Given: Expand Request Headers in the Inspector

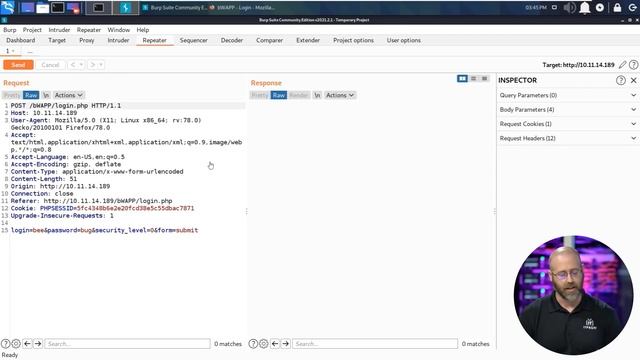Looking at the screenshot, I should pos(568,138).
